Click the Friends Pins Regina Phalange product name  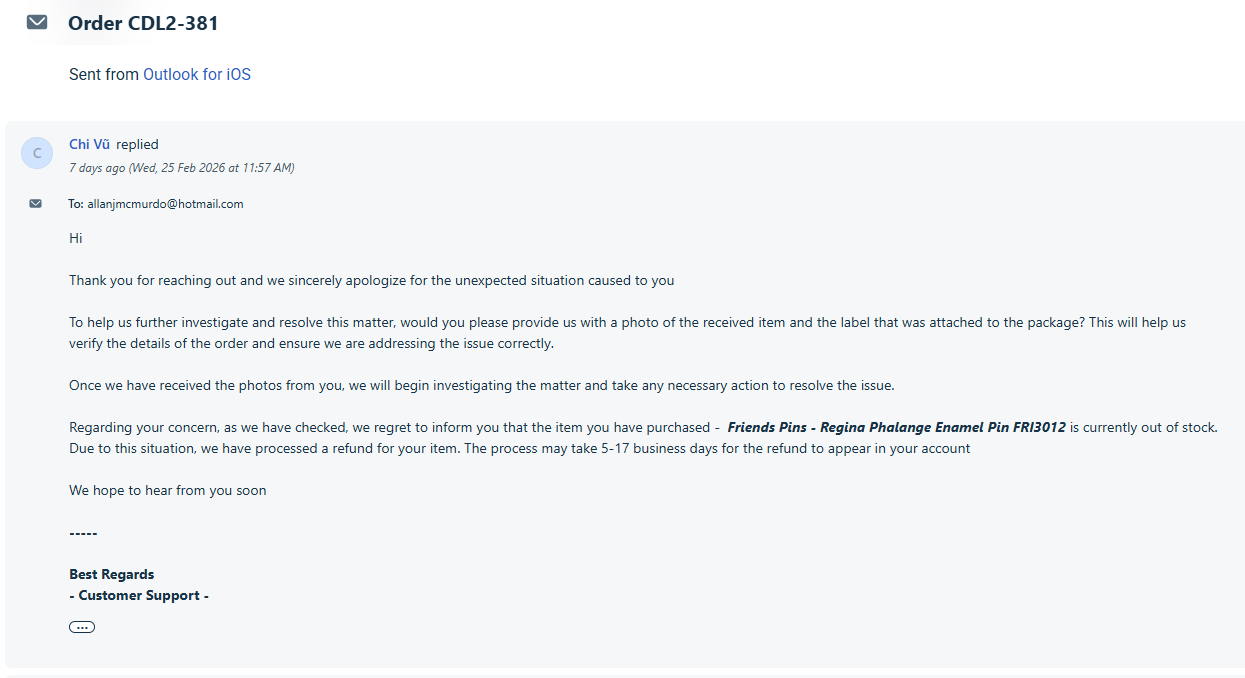(x=896, y=427)
